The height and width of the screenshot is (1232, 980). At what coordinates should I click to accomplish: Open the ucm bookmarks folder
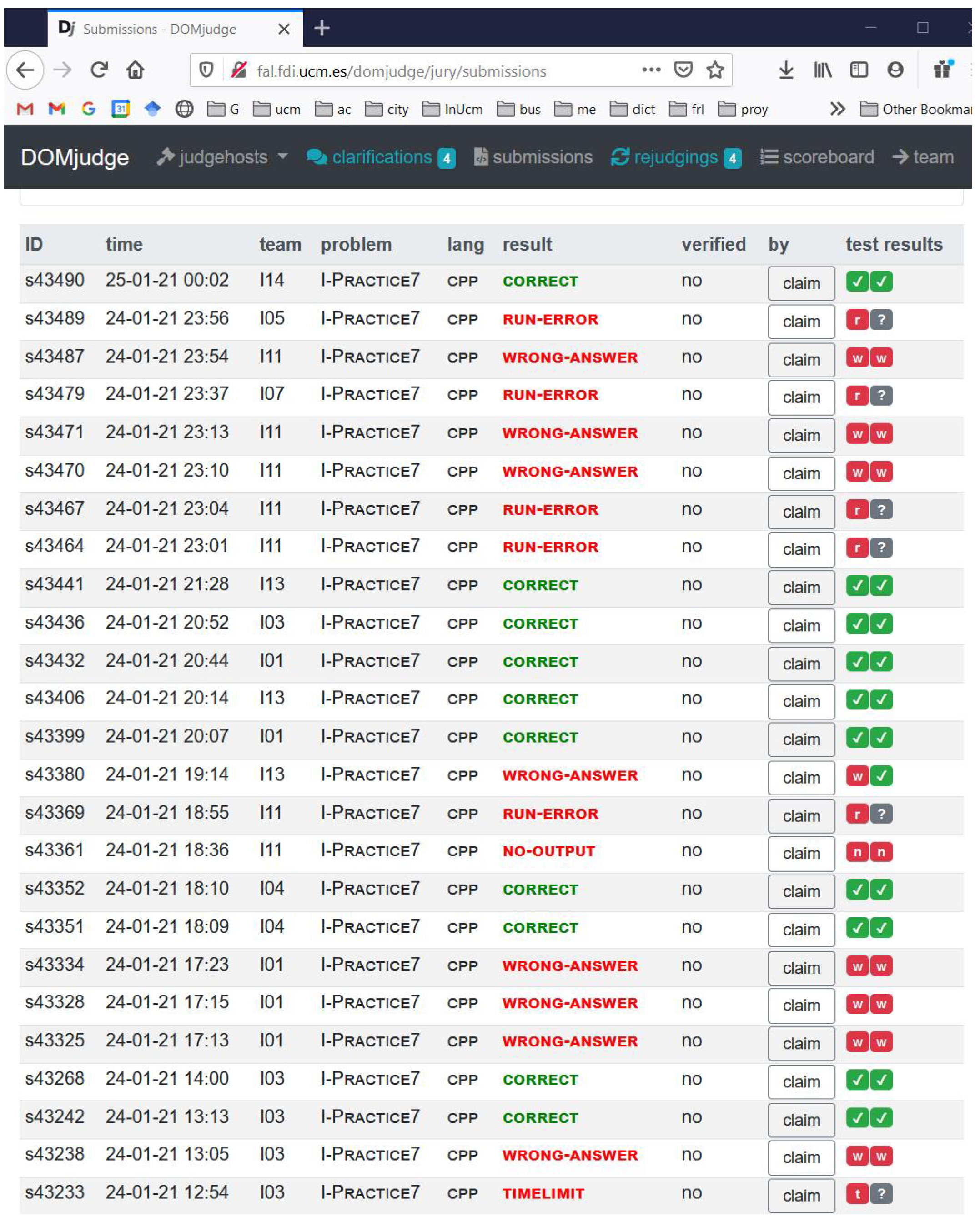click(277, 109)
